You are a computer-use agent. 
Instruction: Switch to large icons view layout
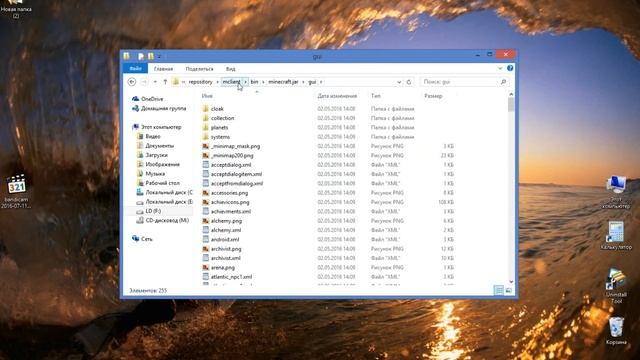coord(509,290)
